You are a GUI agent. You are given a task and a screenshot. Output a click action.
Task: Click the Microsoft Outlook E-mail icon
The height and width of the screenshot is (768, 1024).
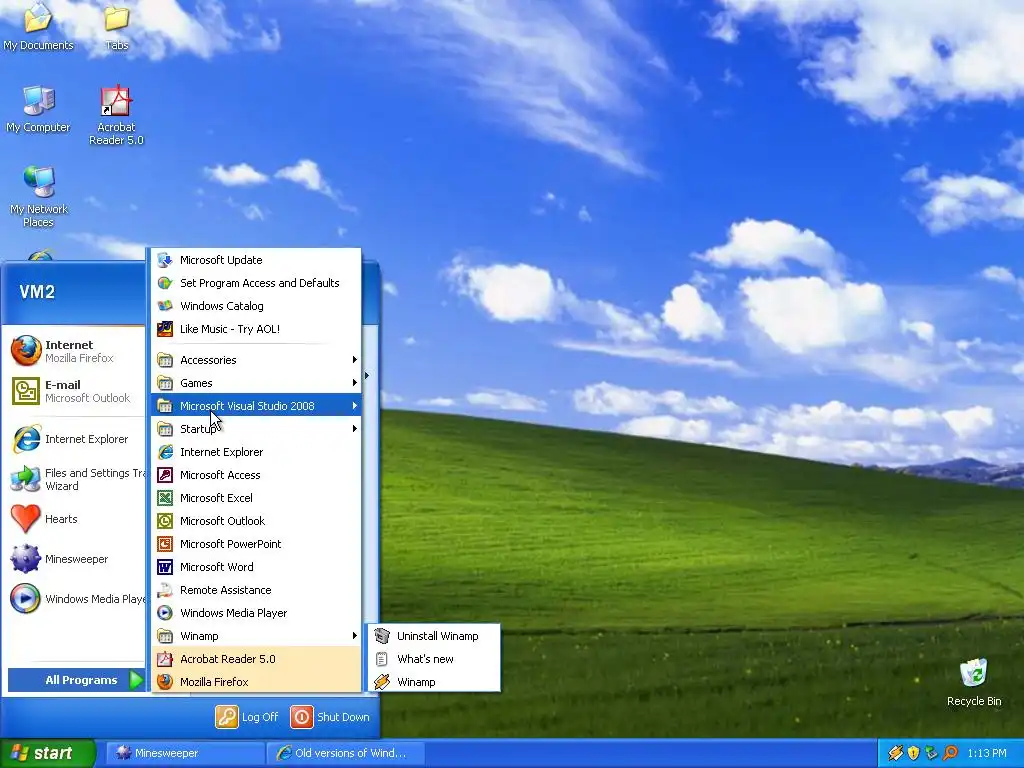(26, 391)
